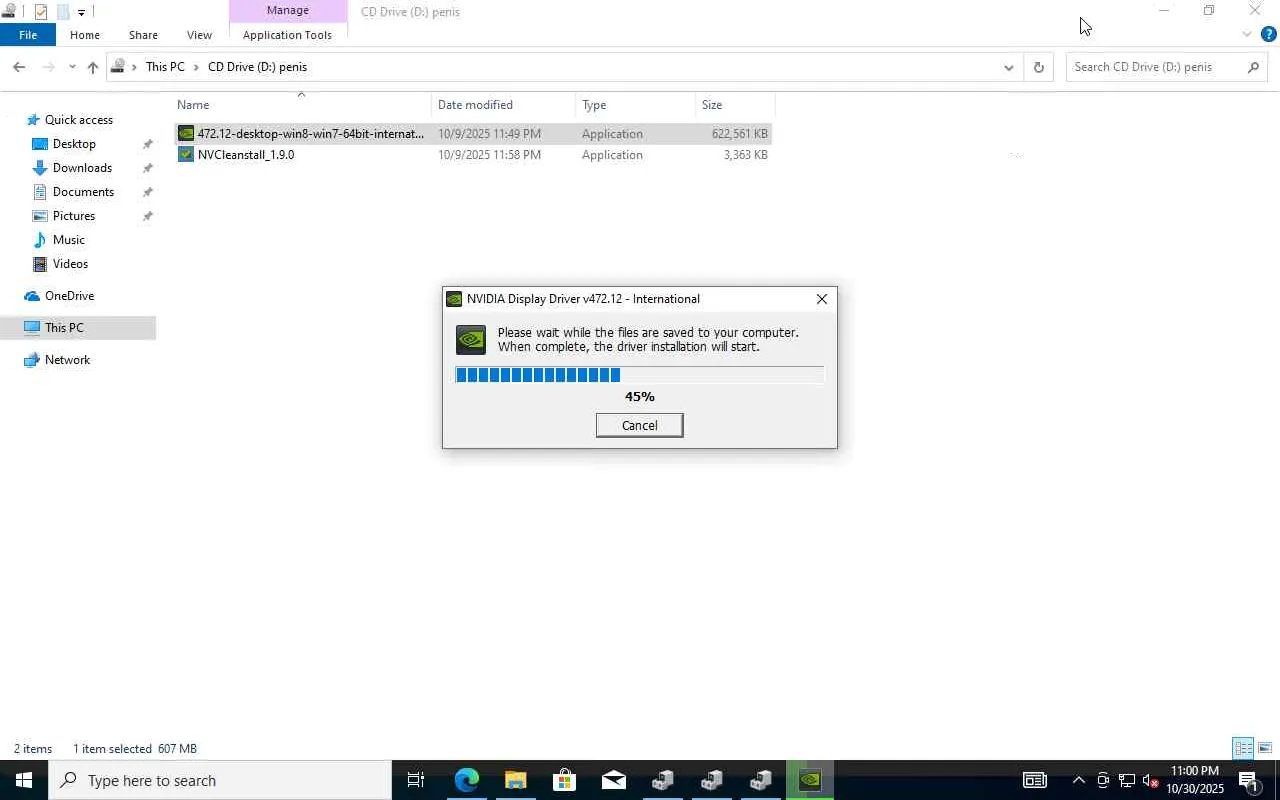
Task: Open OneDrive in the navigation pane
Action: [69, 296]
